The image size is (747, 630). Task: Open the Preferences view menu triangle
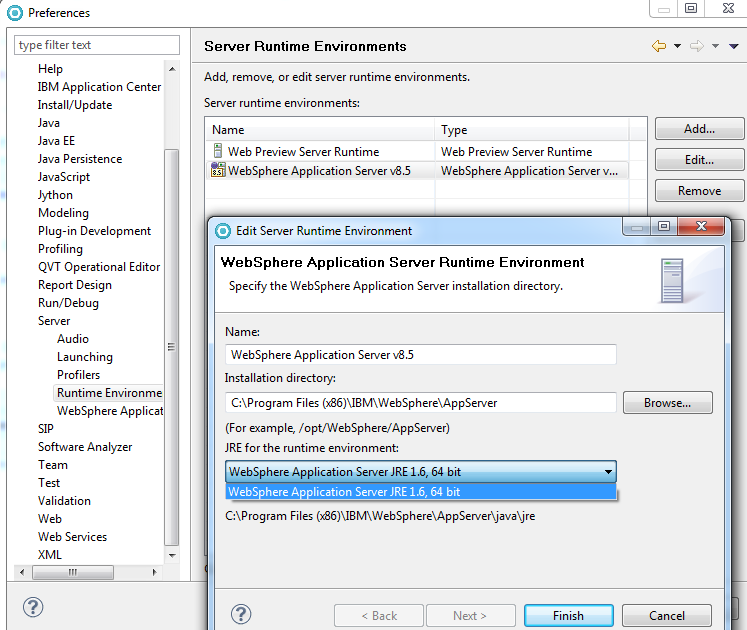(x=734, y=46)
